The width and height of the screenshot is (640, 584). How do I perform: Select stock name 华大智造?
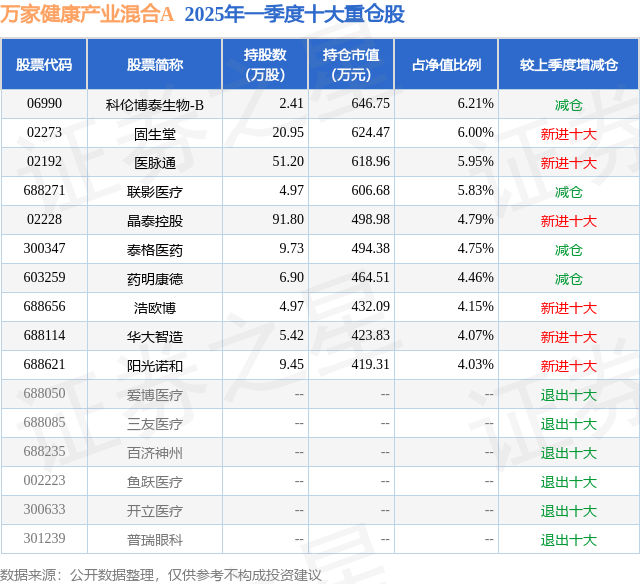coord(155,337)
